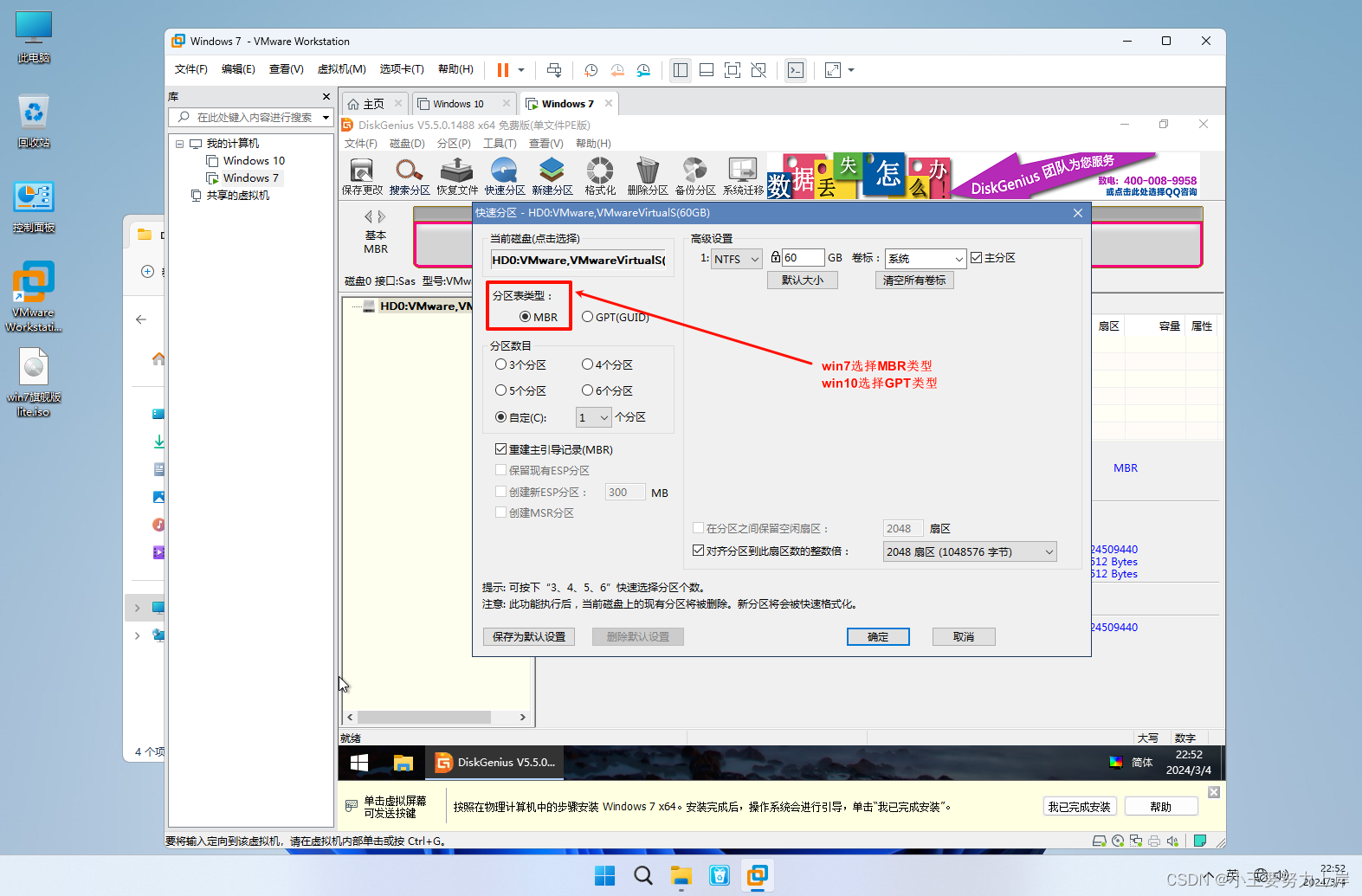Open the library search dropdown arrow
The width and height of the screenshot is (1362, 896).
pyautogui.click(x=326, y=117)
